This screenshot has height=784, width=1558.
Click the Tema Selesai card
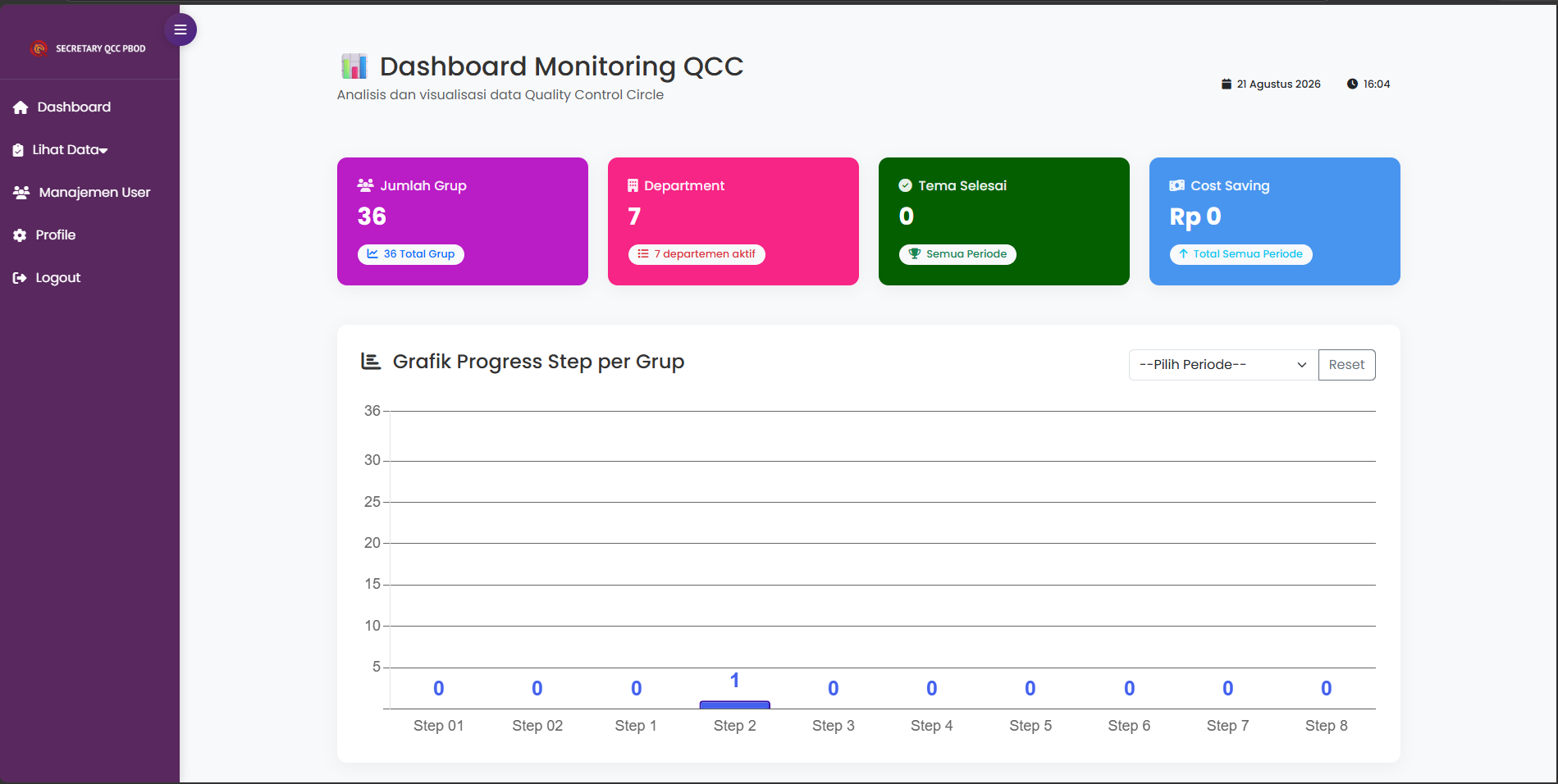[1004, 221]
